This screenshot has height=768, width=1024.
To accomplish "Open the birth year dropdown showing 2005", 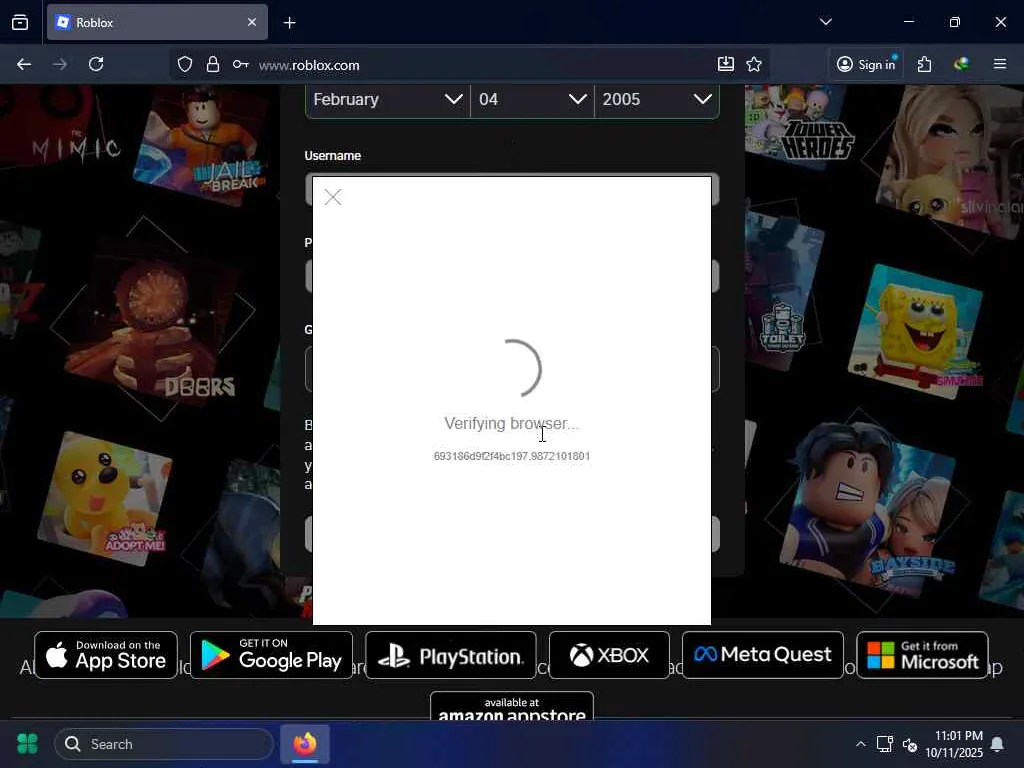I will (657, 99).
